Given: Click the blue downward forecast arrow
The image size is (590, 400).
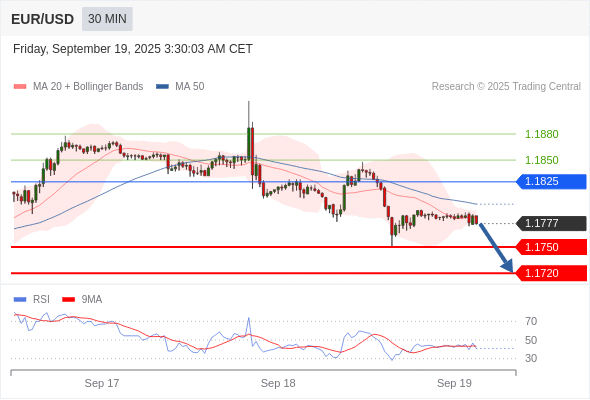Looking at the screenshot, I should [496, 248].
